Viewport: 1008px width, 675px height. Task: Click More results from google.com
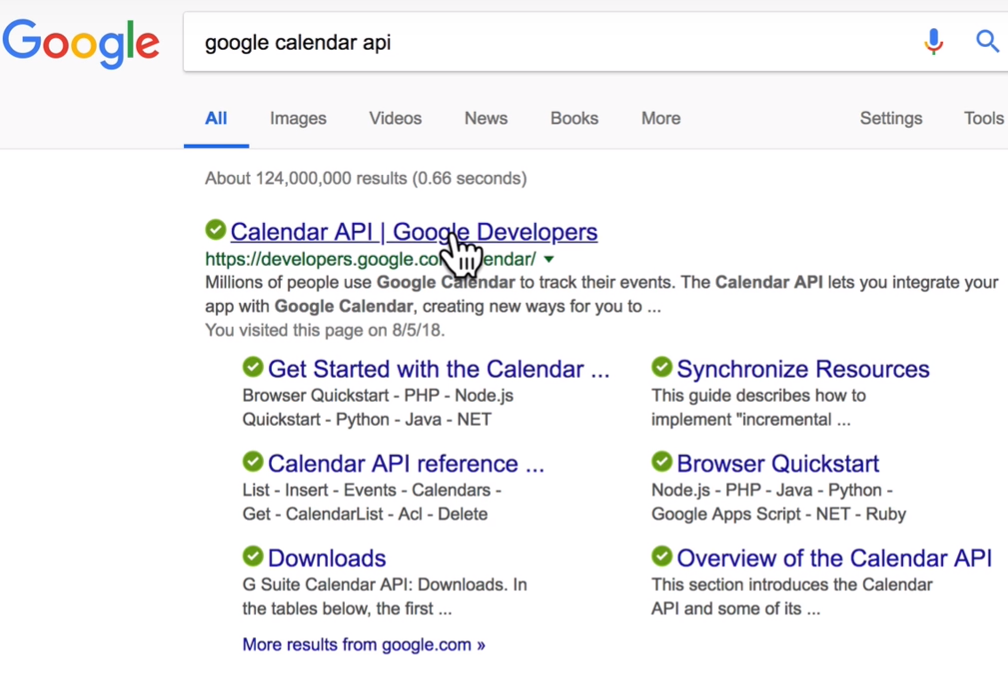coord(364,645)
